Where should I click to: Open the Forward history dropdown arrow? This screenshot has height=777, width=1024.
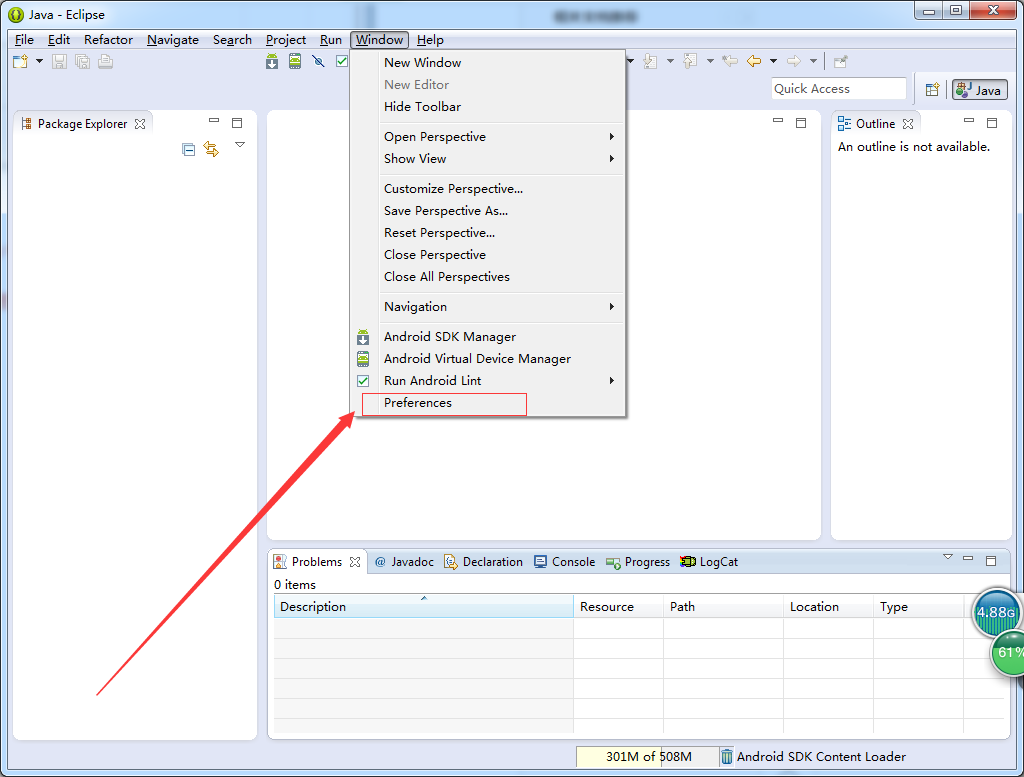(813, 61)
